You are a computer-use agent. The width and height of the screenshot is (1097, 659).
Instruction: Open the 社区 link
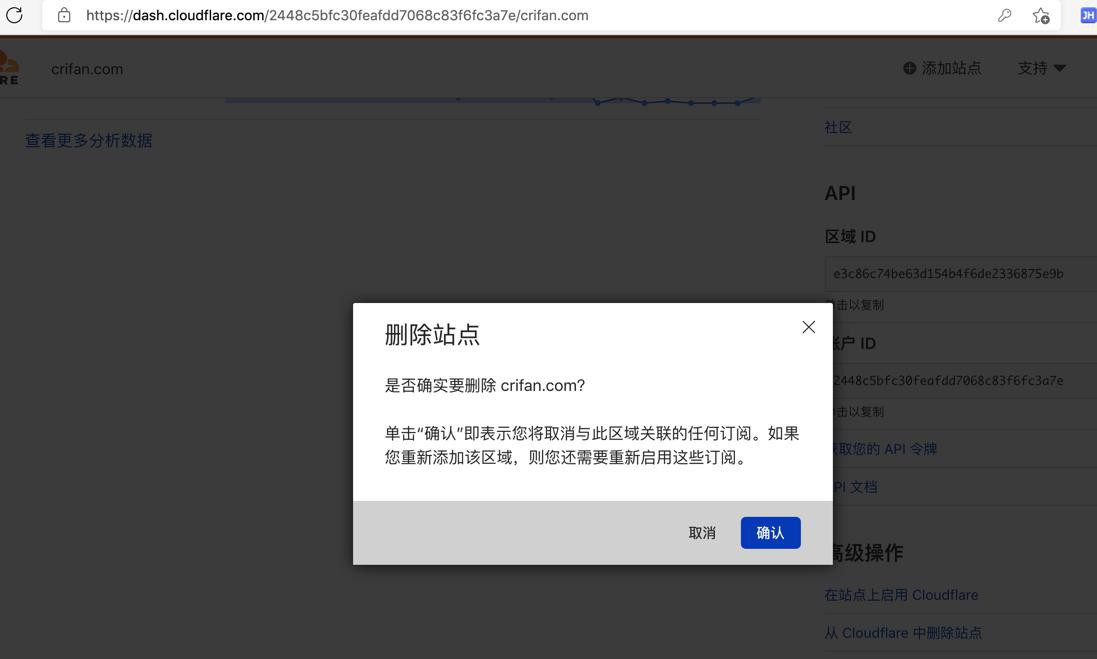click(x=838, y=127)
